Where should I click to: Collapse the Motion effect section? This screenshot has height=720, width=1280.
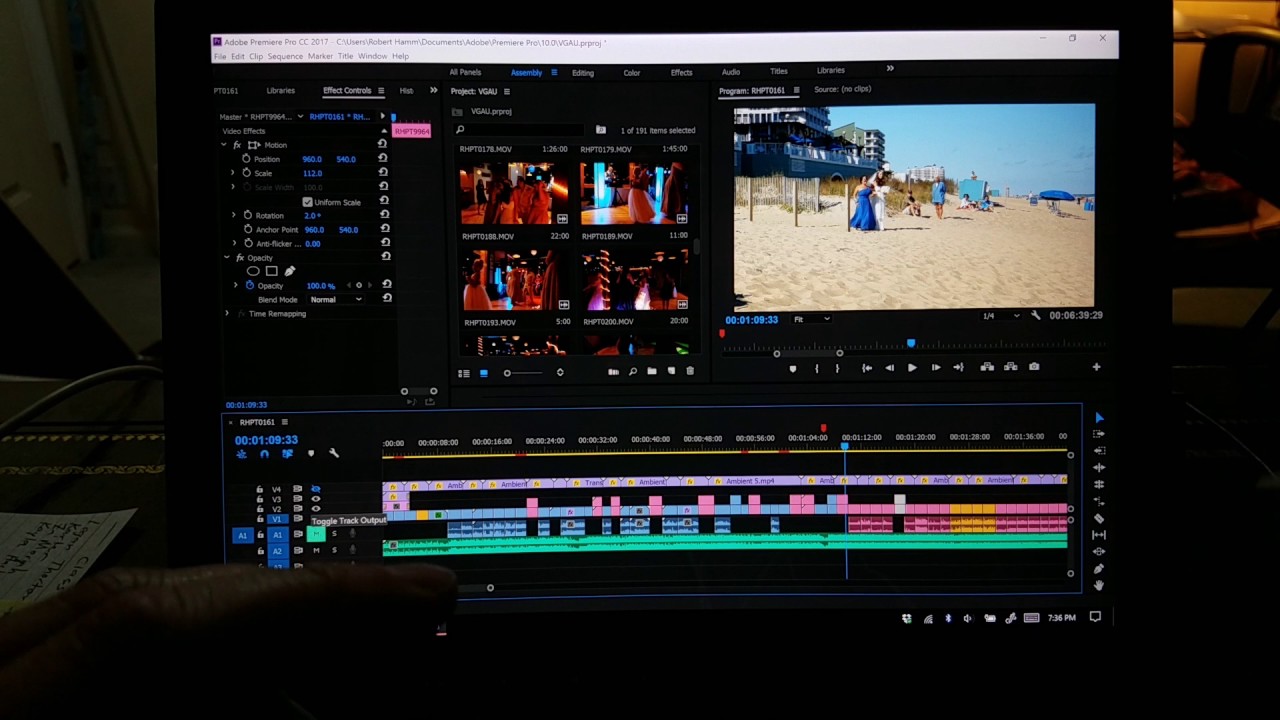224,145
